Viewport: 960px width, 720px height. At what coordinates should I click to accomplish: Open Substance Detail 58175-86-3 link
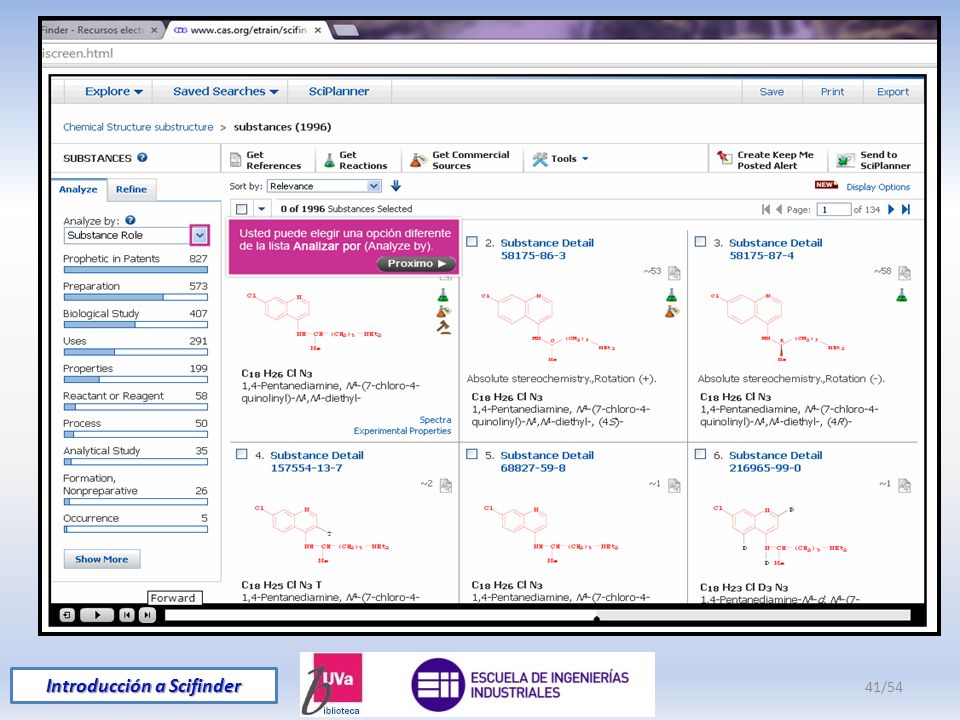tap(547, 249)
